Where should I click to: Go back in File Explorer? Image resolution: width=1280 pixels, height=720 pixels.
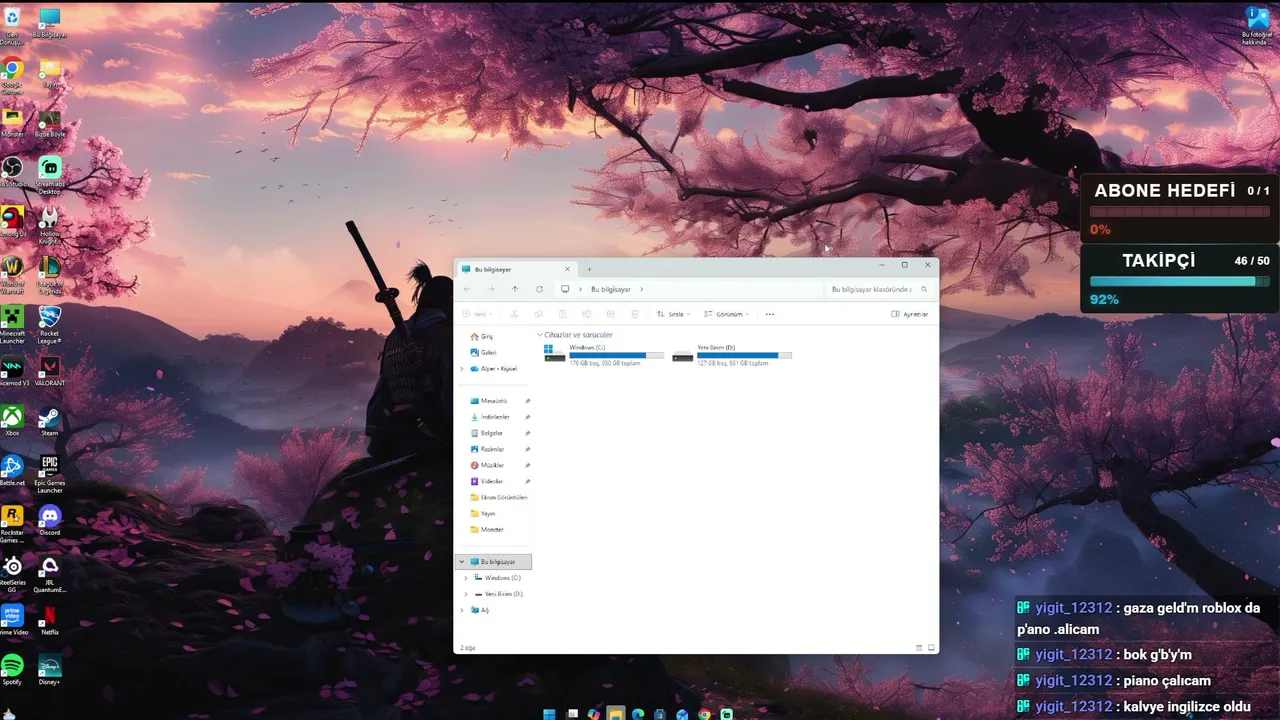467,289
